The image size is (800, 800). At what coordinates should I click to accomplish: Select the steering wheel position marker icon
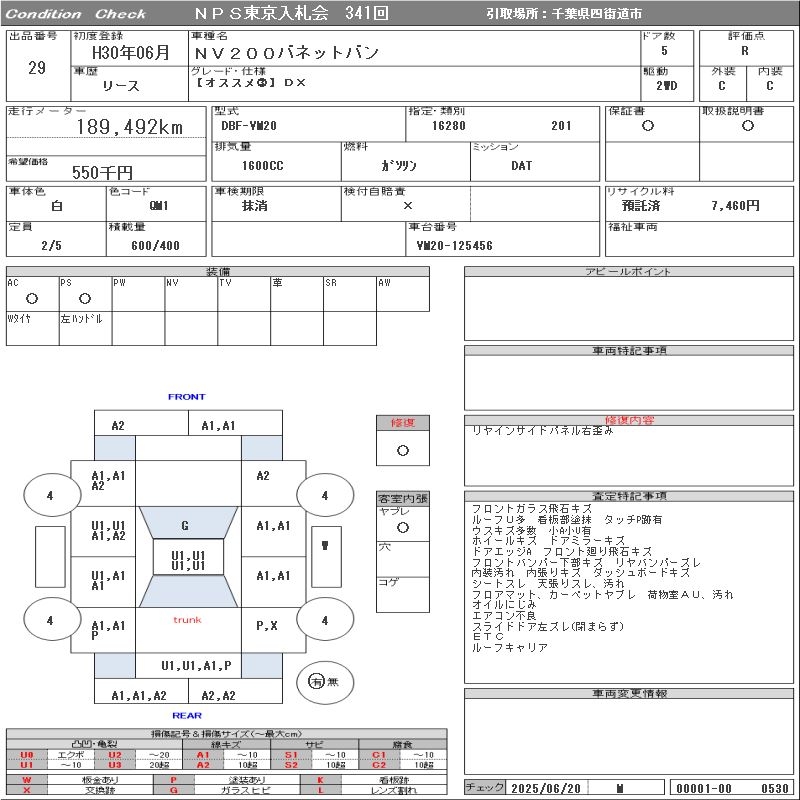tap(324, 546)
